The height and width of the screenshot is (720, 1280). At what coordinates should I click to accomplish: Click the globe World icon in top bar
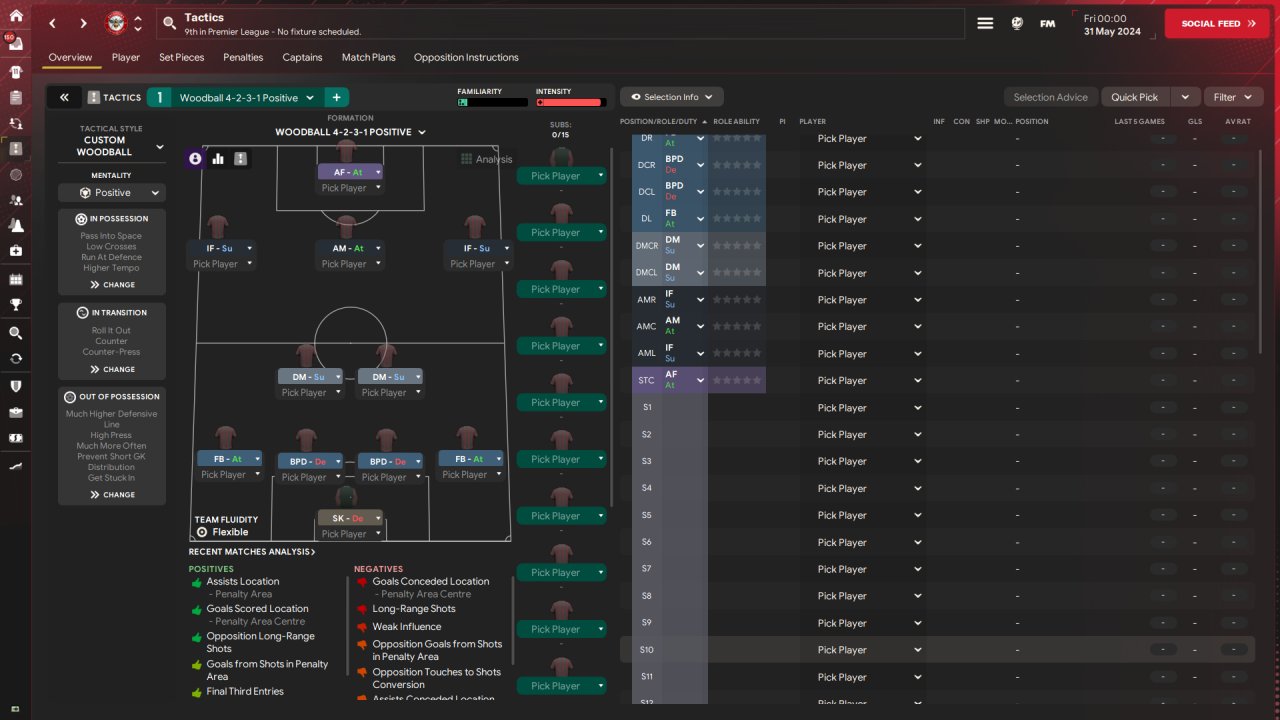tap(1017, 23)
